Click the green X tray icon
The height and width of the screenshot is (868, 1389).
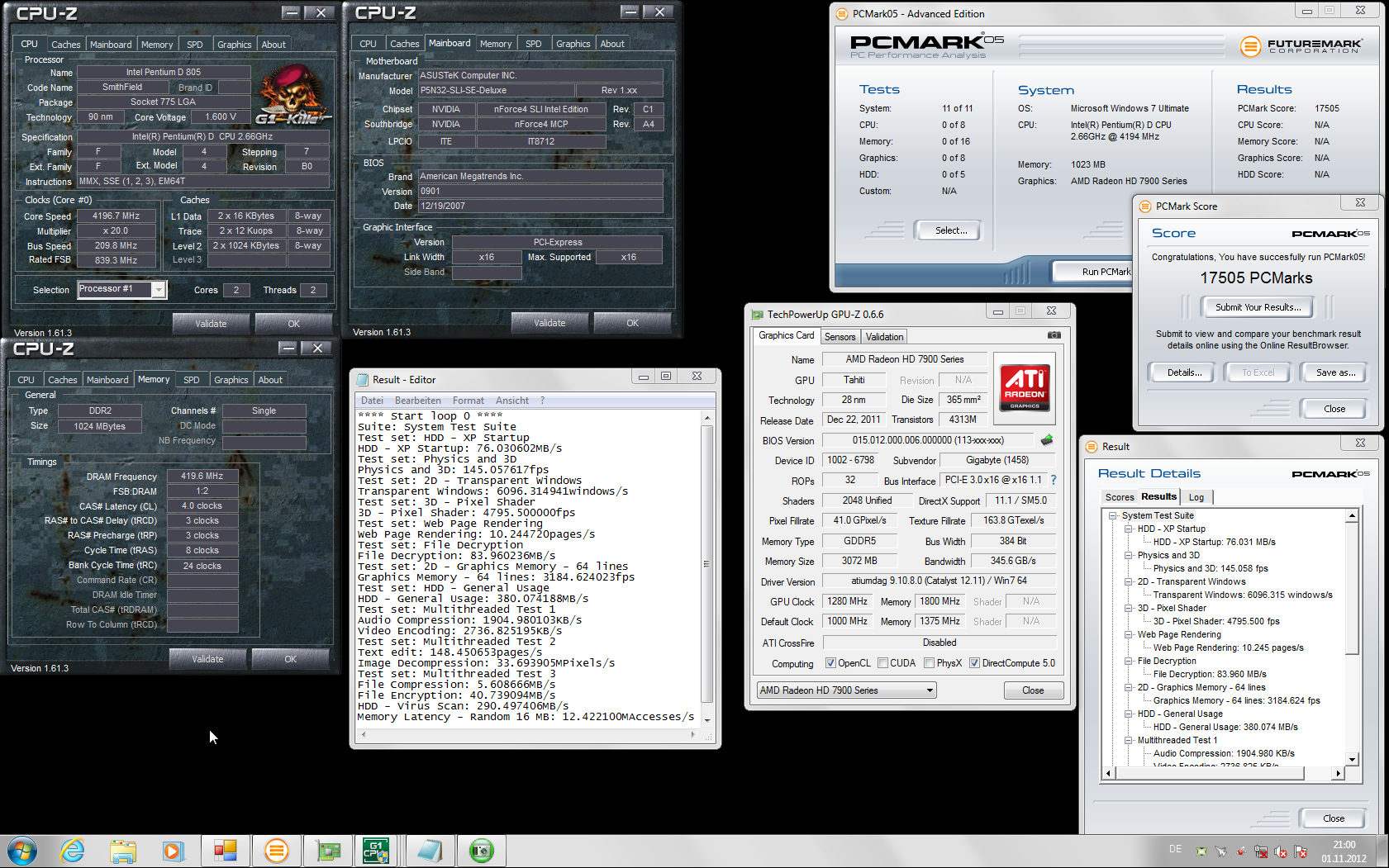click(x=1201, y=851)
